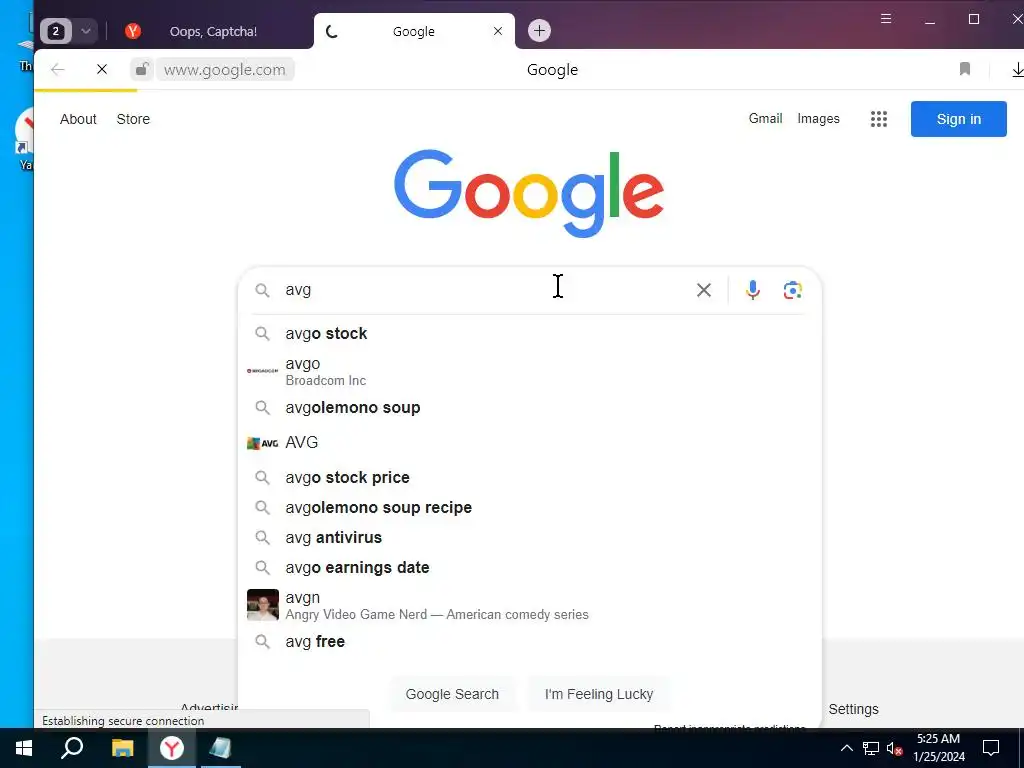Open the Images link

818,118
